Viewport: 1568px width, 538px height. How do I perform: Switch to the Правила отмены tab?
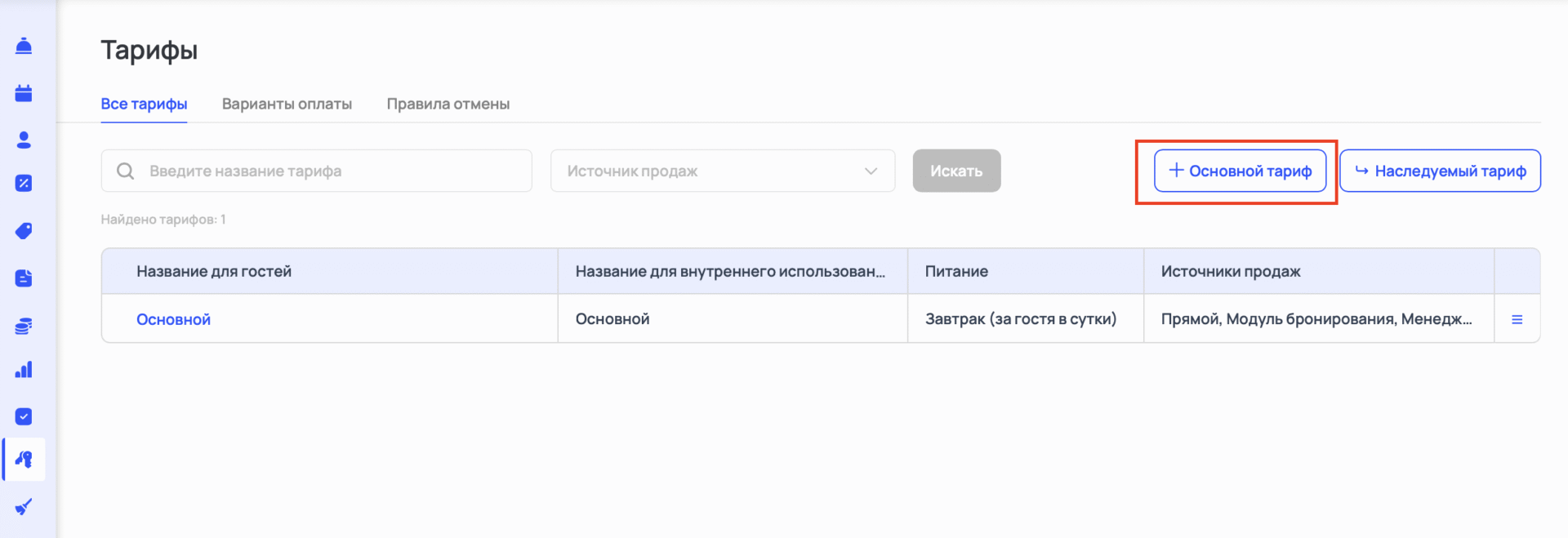pyautogui.click(x=448, y=104)
